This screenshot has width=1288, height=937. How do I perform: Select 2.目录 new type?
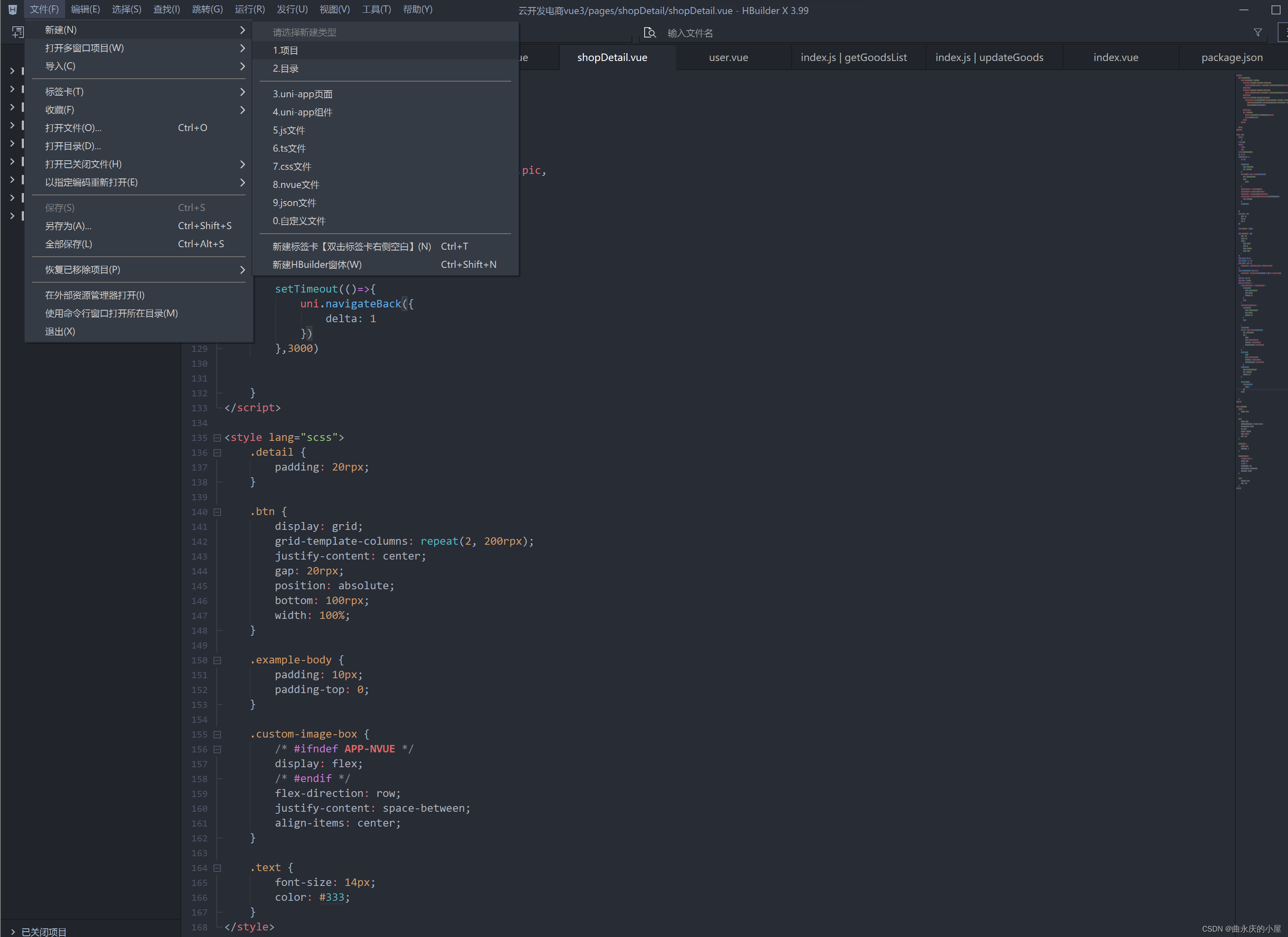coord(385,69)
